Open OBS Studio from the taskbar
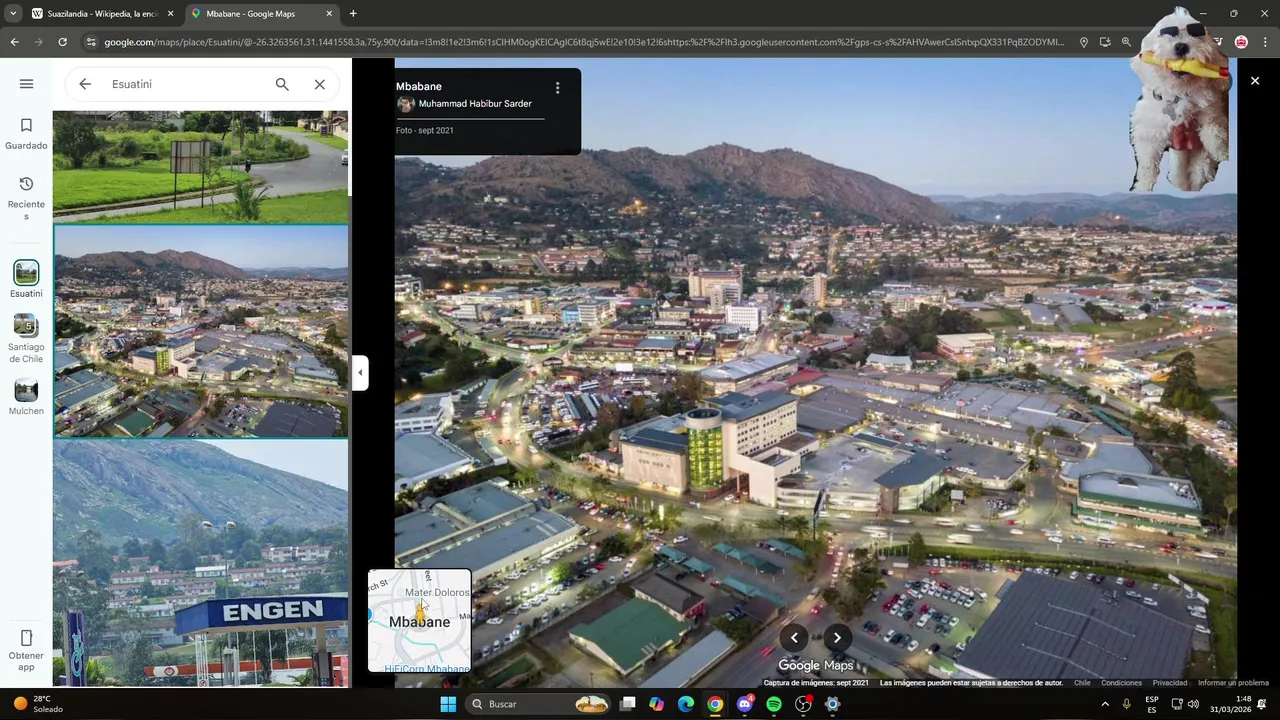 [803, 704]
